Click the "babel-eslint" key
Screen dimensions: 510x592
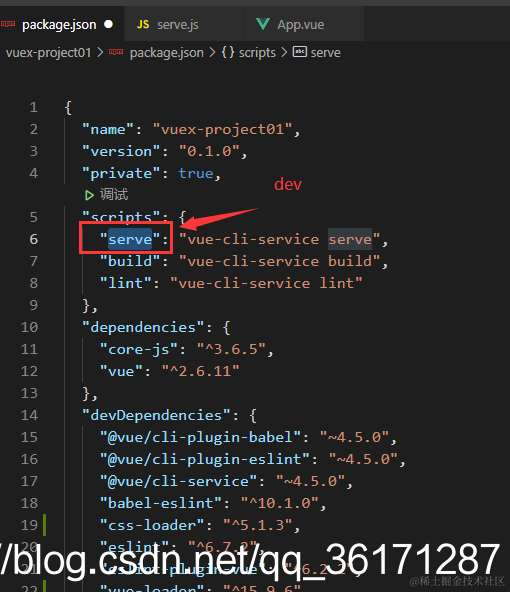click(x=161, y=503)
